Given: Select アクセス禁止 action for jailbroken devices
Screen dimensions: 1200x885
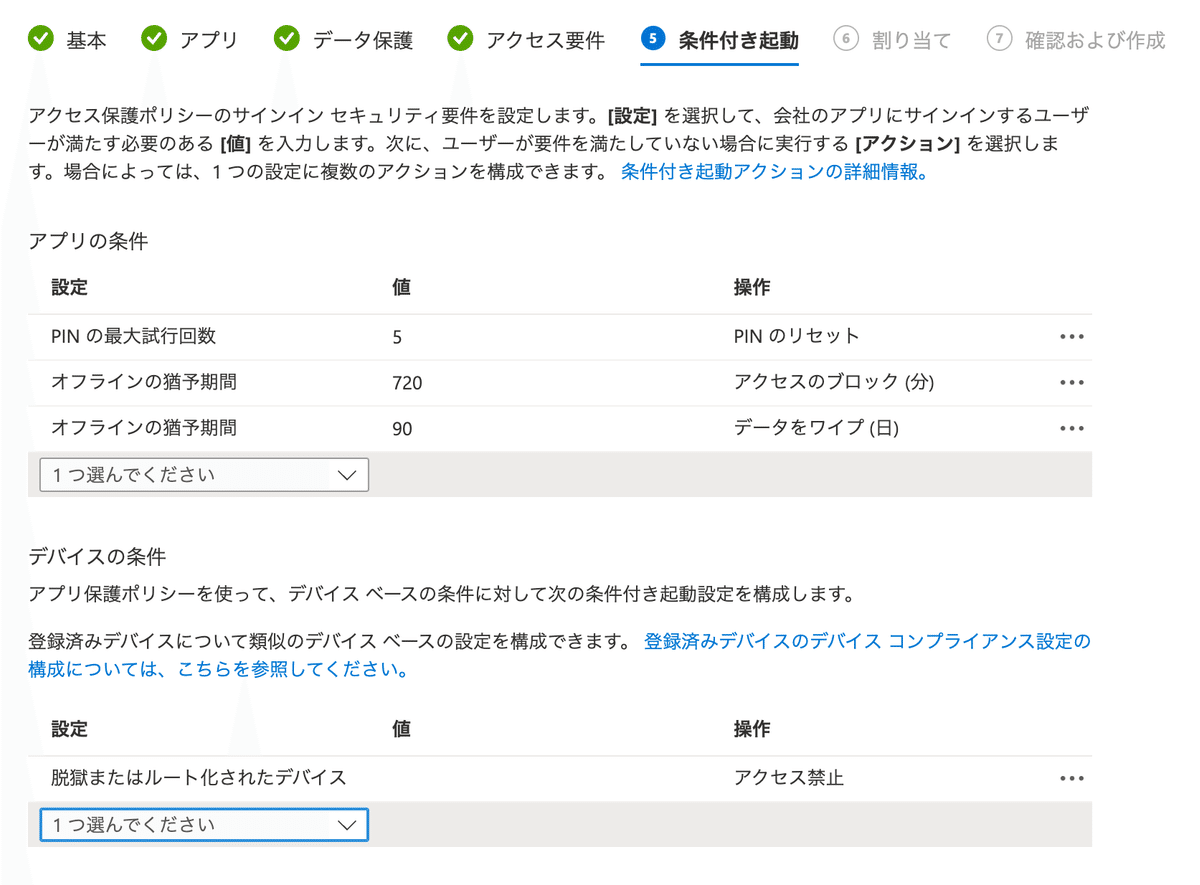Looking at the screenshot, I should coord(789,778).
